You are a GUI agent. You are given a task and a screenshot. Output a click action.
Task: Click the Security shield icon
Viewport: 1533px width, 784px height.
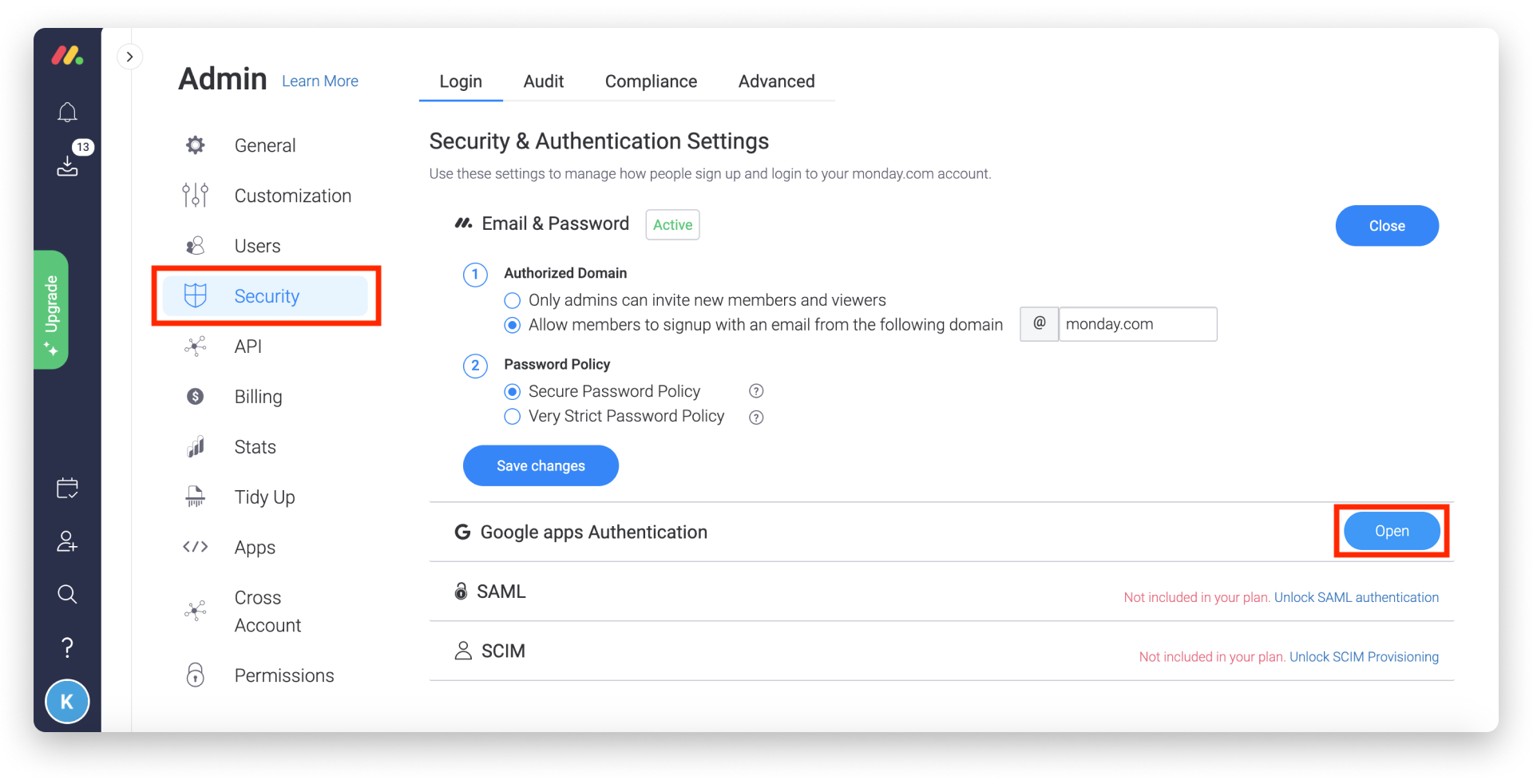196,296
